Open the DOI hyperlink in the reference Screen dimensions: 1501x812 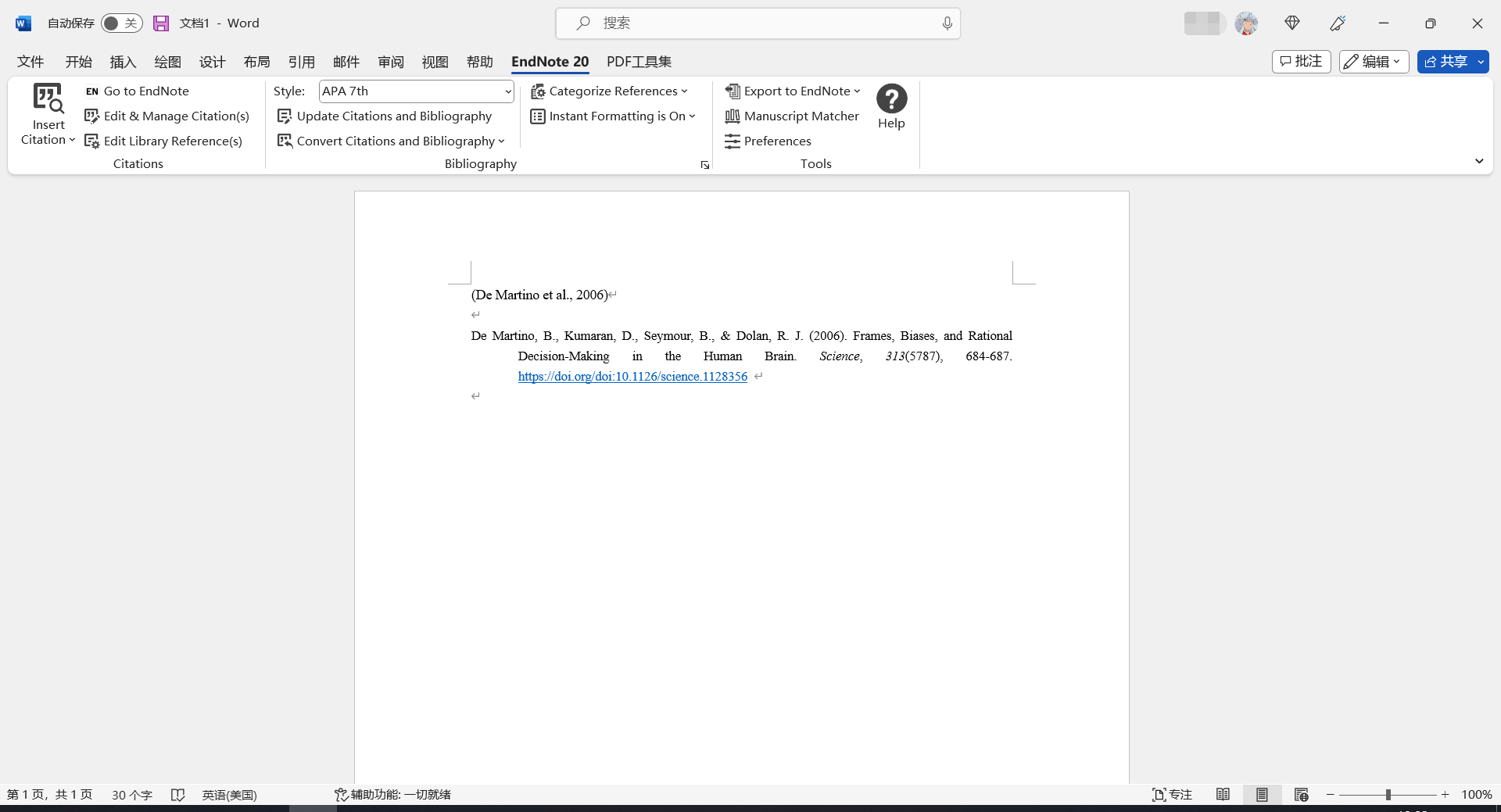click(x=632, y=376)
